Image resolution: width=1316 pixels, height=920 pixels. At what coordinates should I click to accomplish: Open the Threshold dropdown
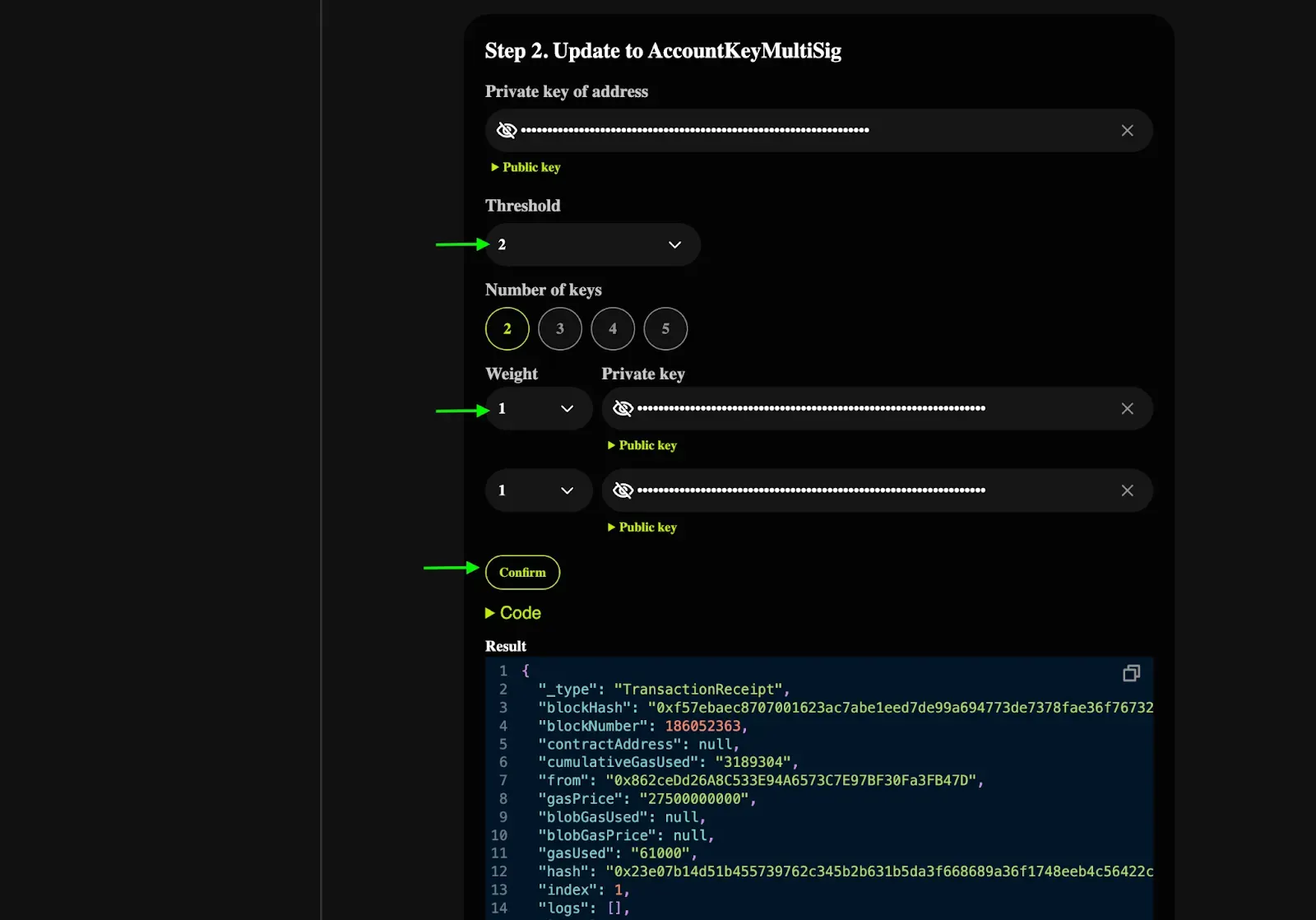coord(592,245)
